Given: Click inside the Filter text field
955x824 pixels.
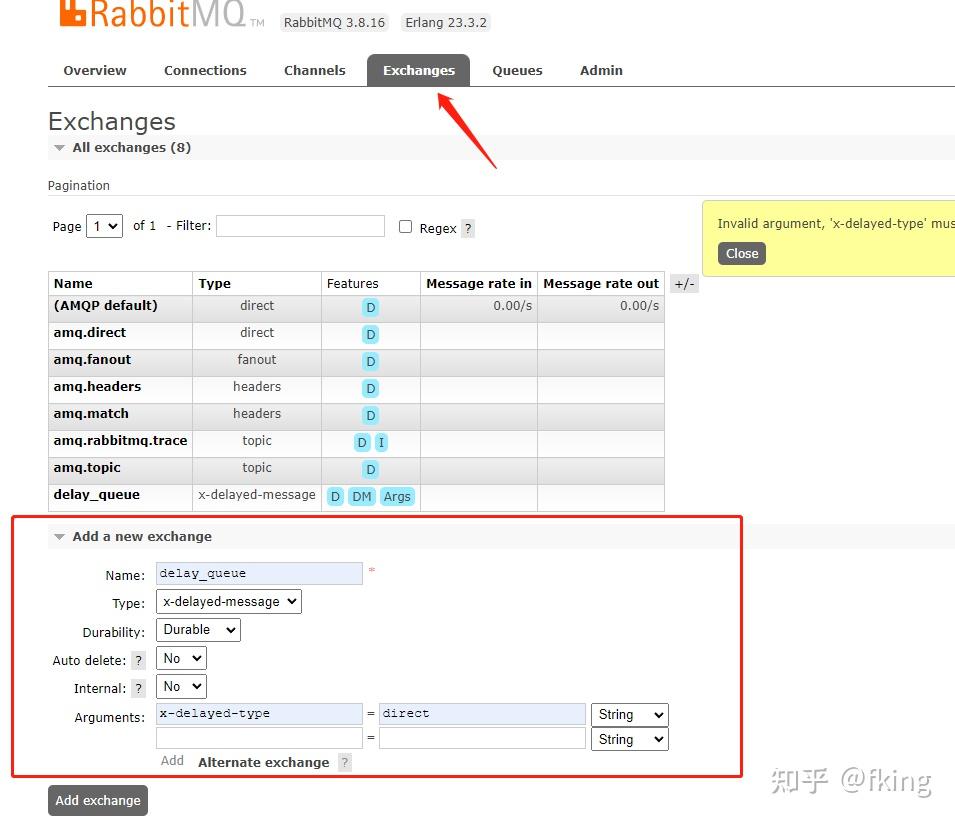Looking at the screenshot, I should tap(300, 226).
